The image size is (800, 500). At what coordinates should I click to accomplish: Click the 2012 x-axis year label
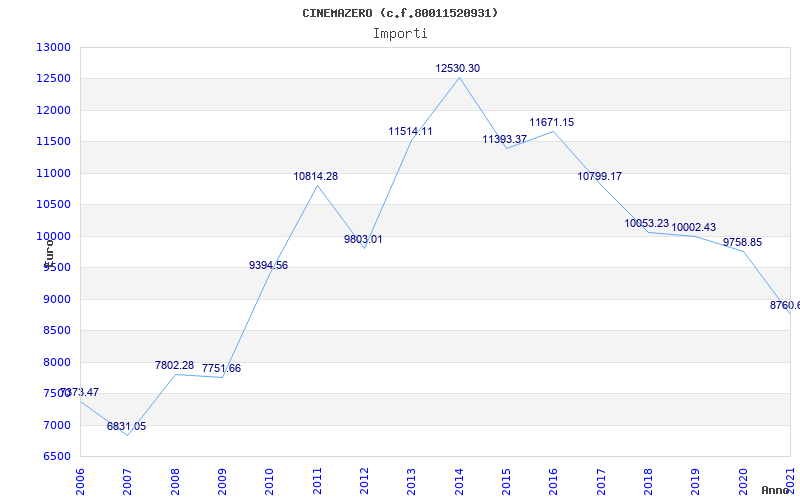pos(364,482)
